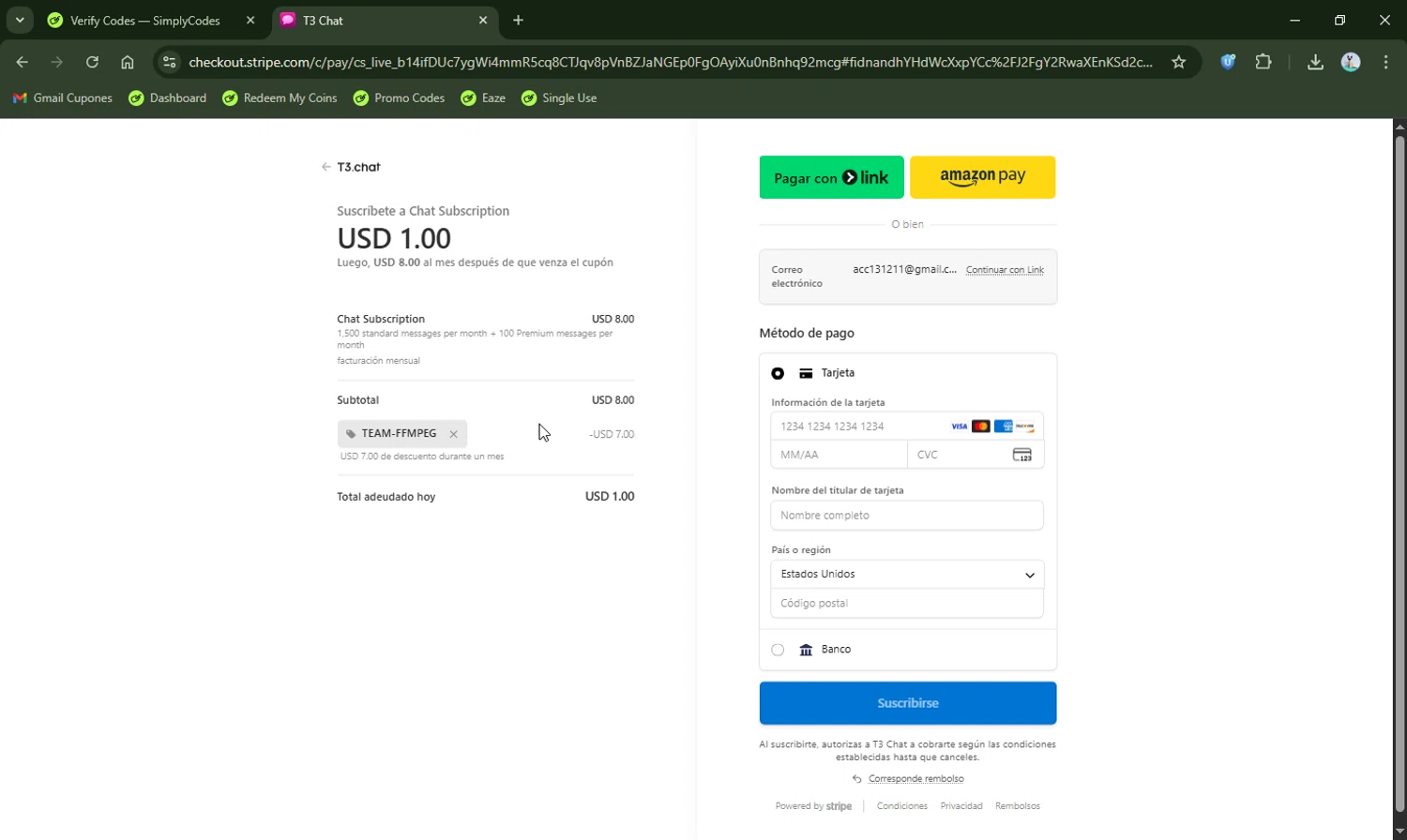Click the Total adeudado hoy label

(386, 497)
